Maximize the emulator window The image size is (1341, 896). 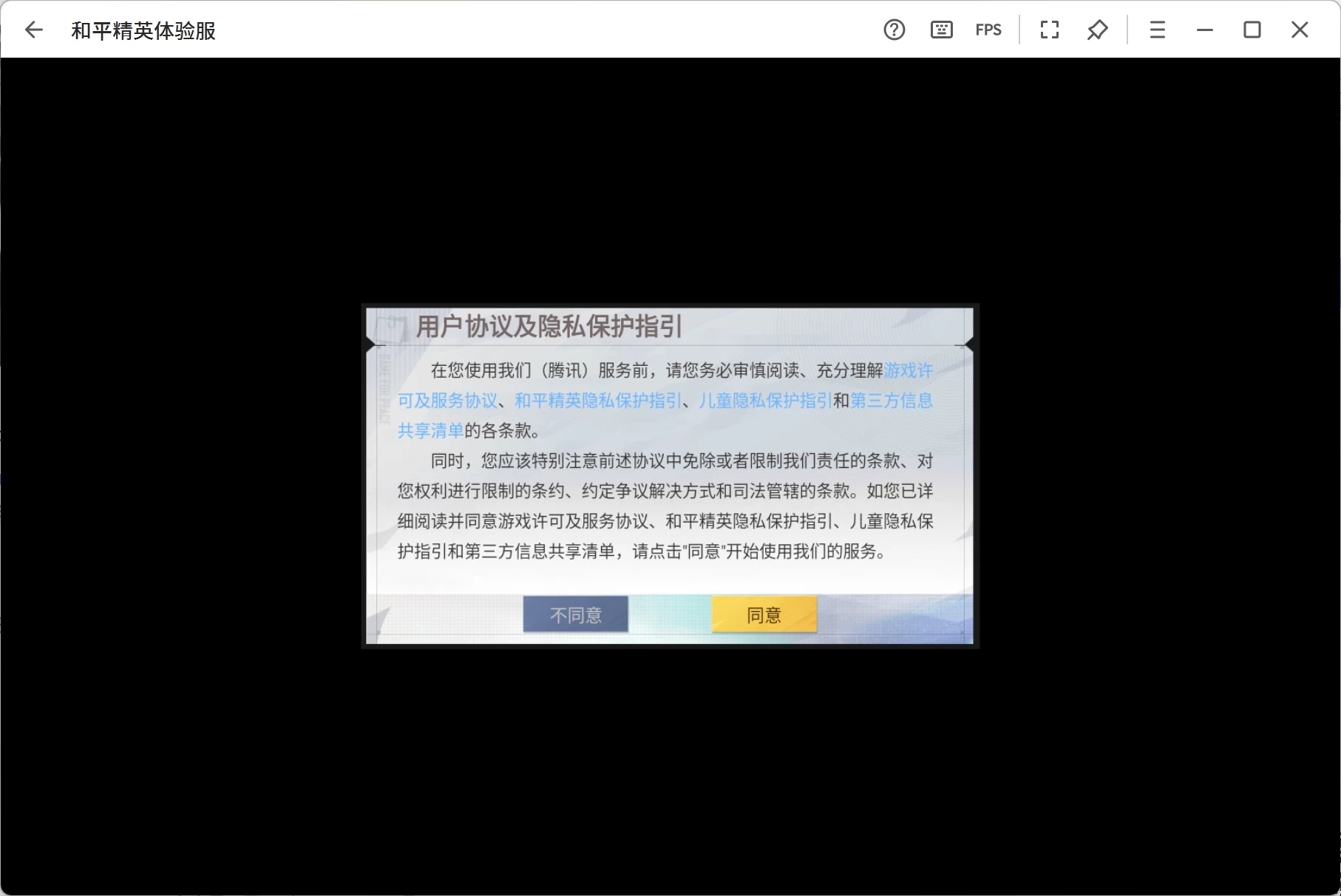pyautogui.click(x=1252, y=30)
